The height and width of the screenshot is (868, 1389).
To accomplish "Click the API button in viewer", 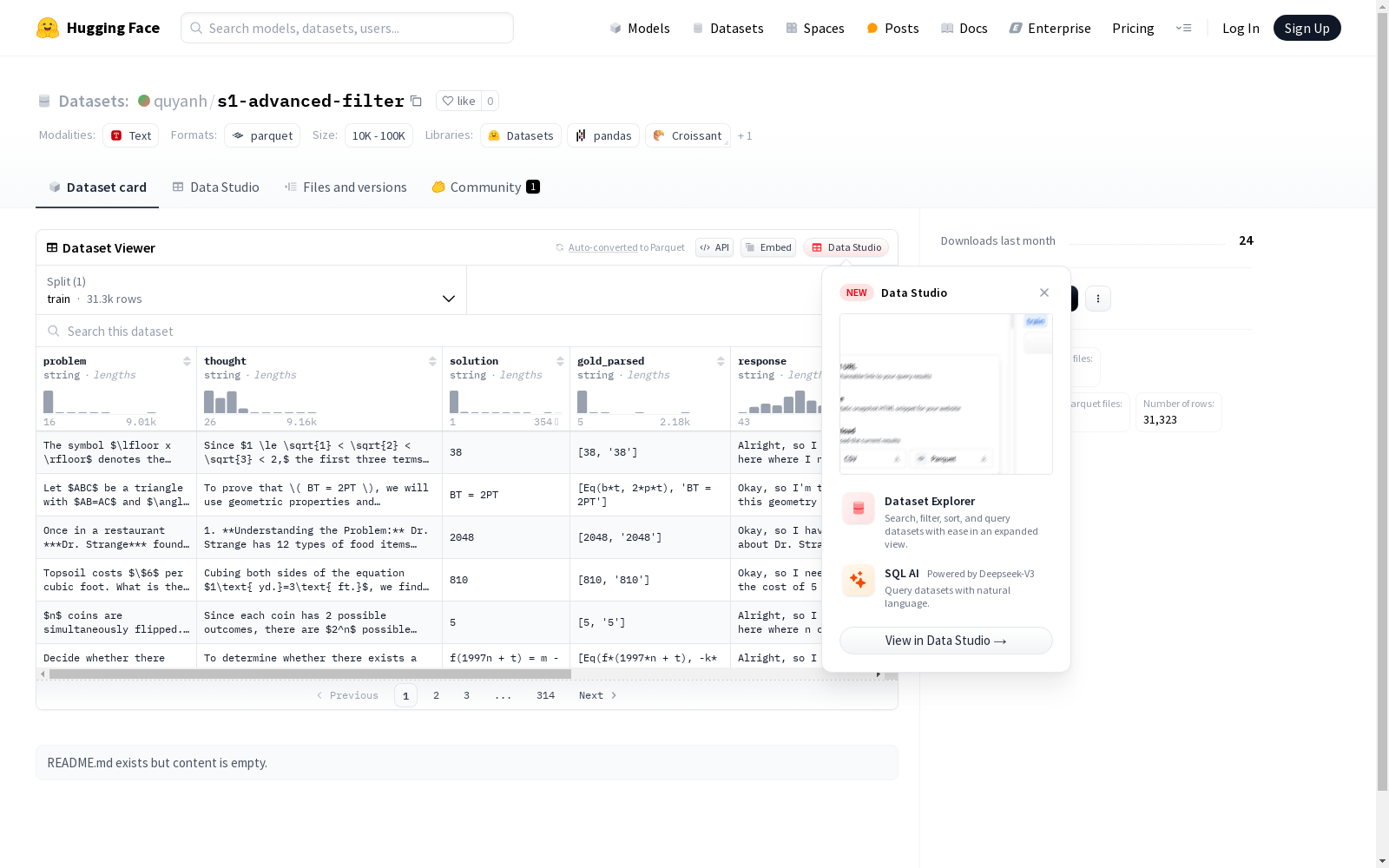I will [714, 247].
